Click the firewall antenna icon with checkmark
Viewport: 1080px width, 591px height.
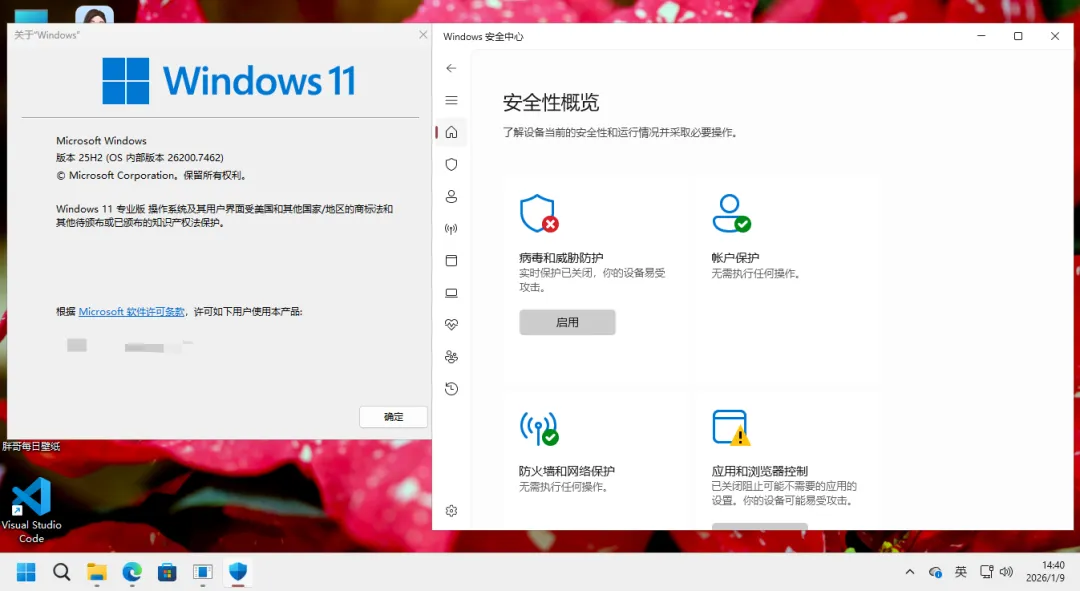pos(539,428)
